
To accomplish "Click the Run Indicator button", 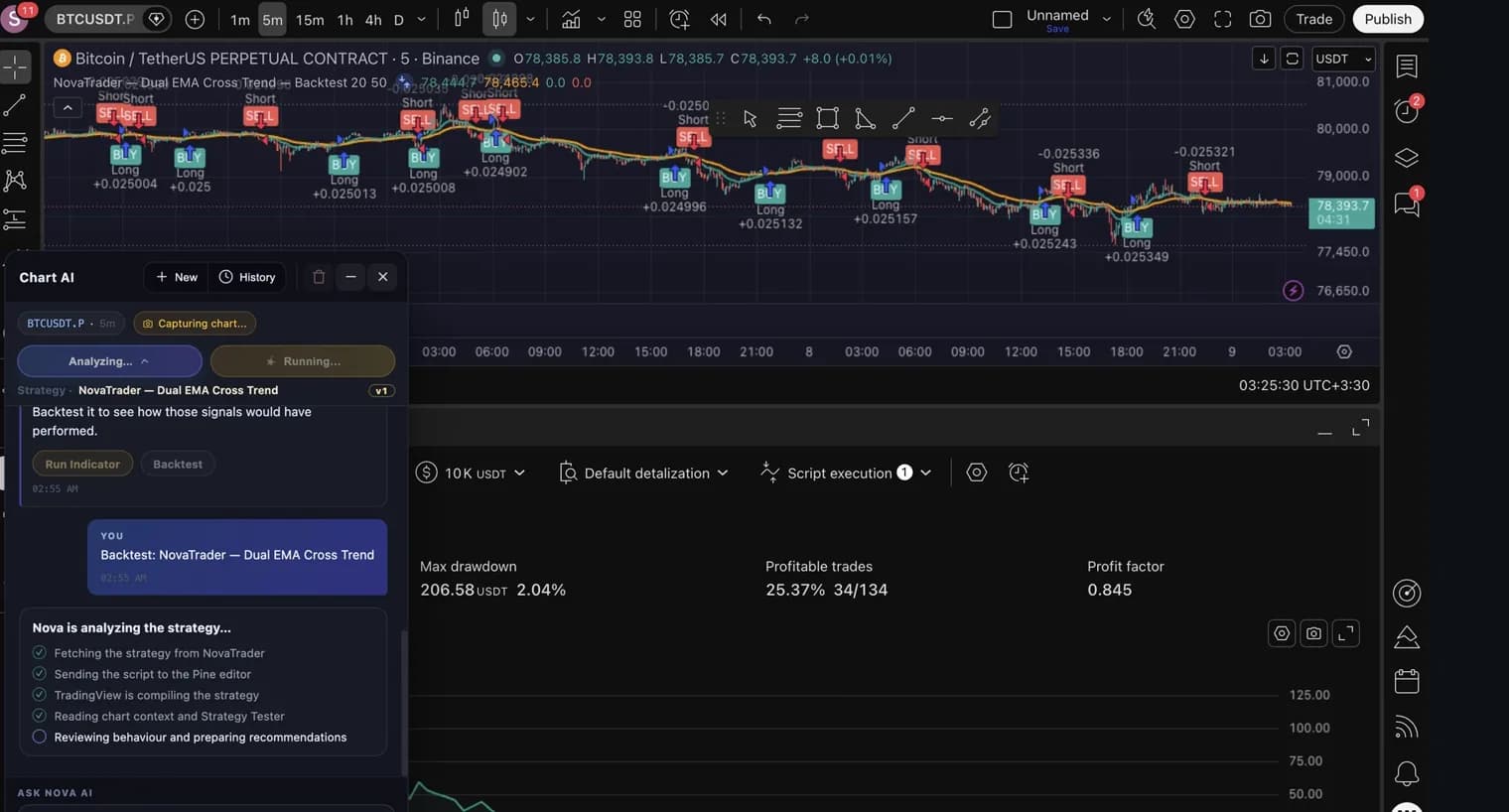I will pos(82,464).
